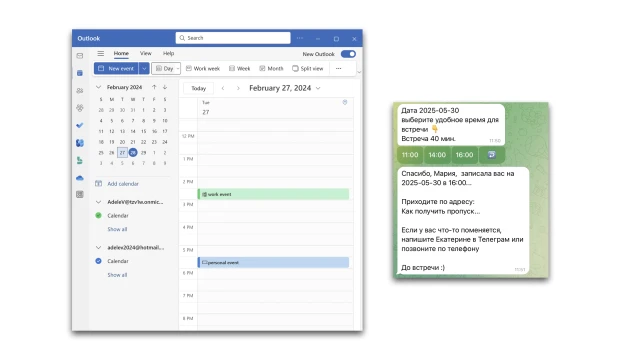
Task: Collapse the adelev2024@hotmail account group
Action: tap(98, 248)
